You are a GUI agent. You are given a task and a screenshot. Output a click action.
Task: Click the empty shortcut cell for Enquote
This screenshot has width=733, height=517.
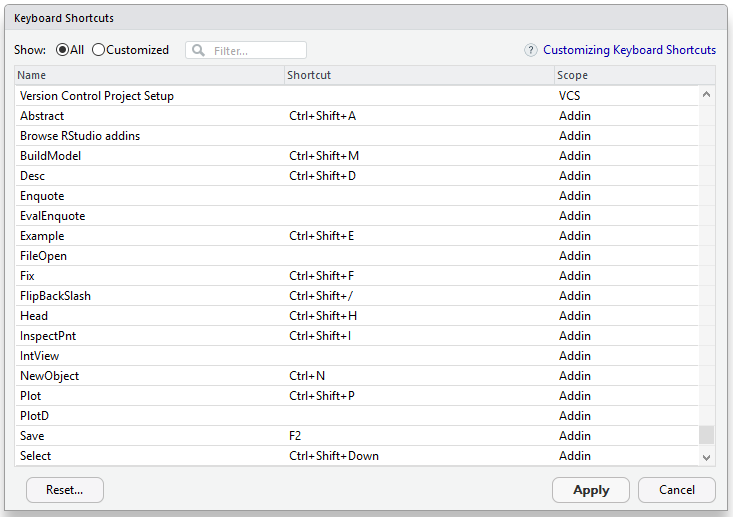(420, 196)
